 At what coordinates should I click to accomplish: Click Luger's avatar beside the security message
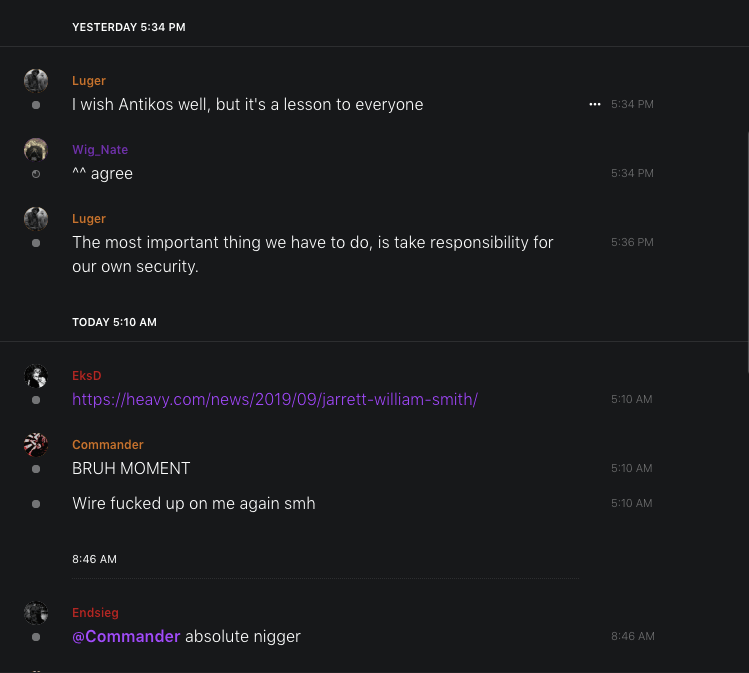36,219
